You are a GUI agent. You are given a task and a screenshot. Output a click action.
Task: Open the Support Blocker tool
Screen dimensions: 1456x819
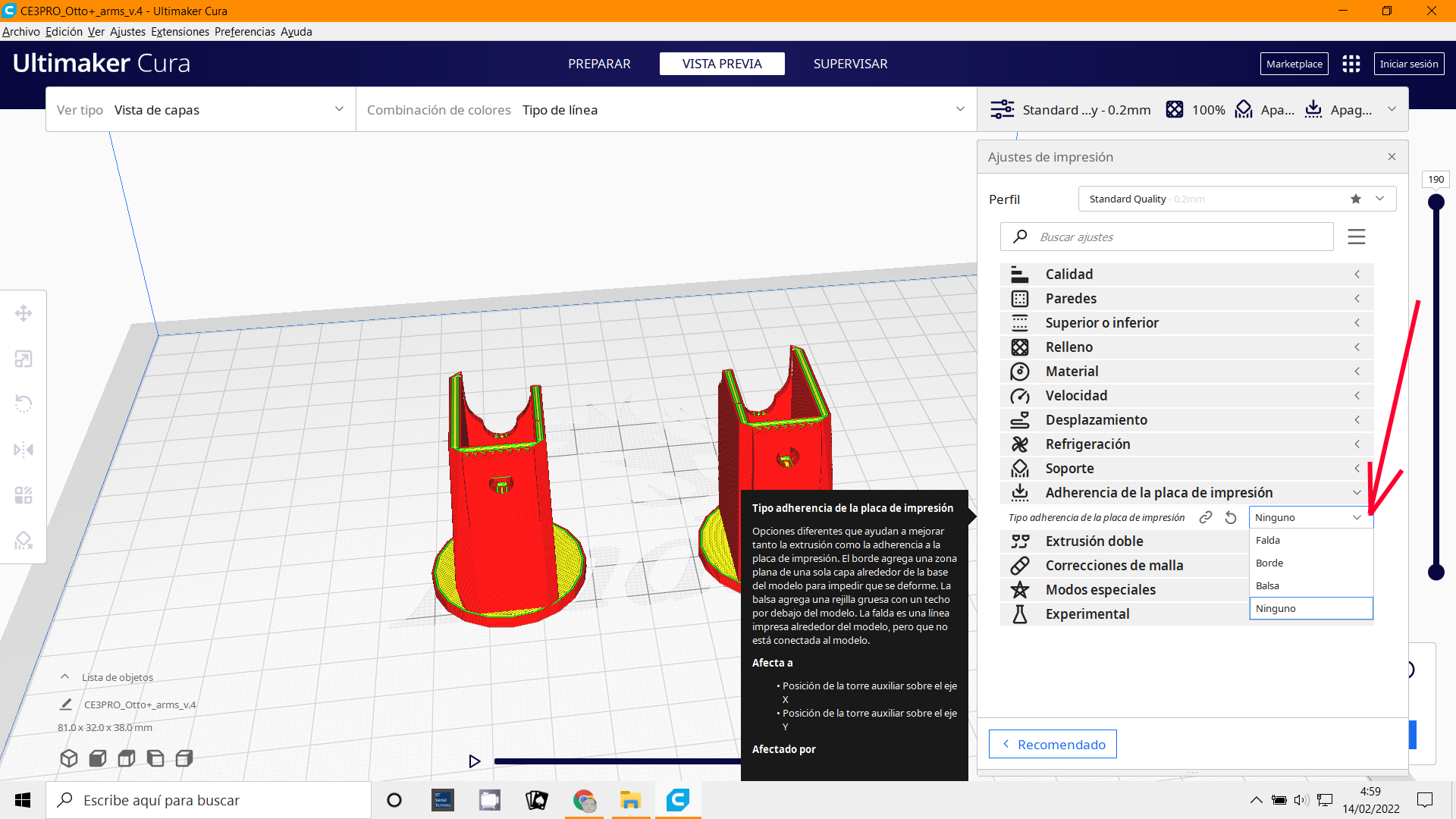pyautogui.click(x=24, y=540)
